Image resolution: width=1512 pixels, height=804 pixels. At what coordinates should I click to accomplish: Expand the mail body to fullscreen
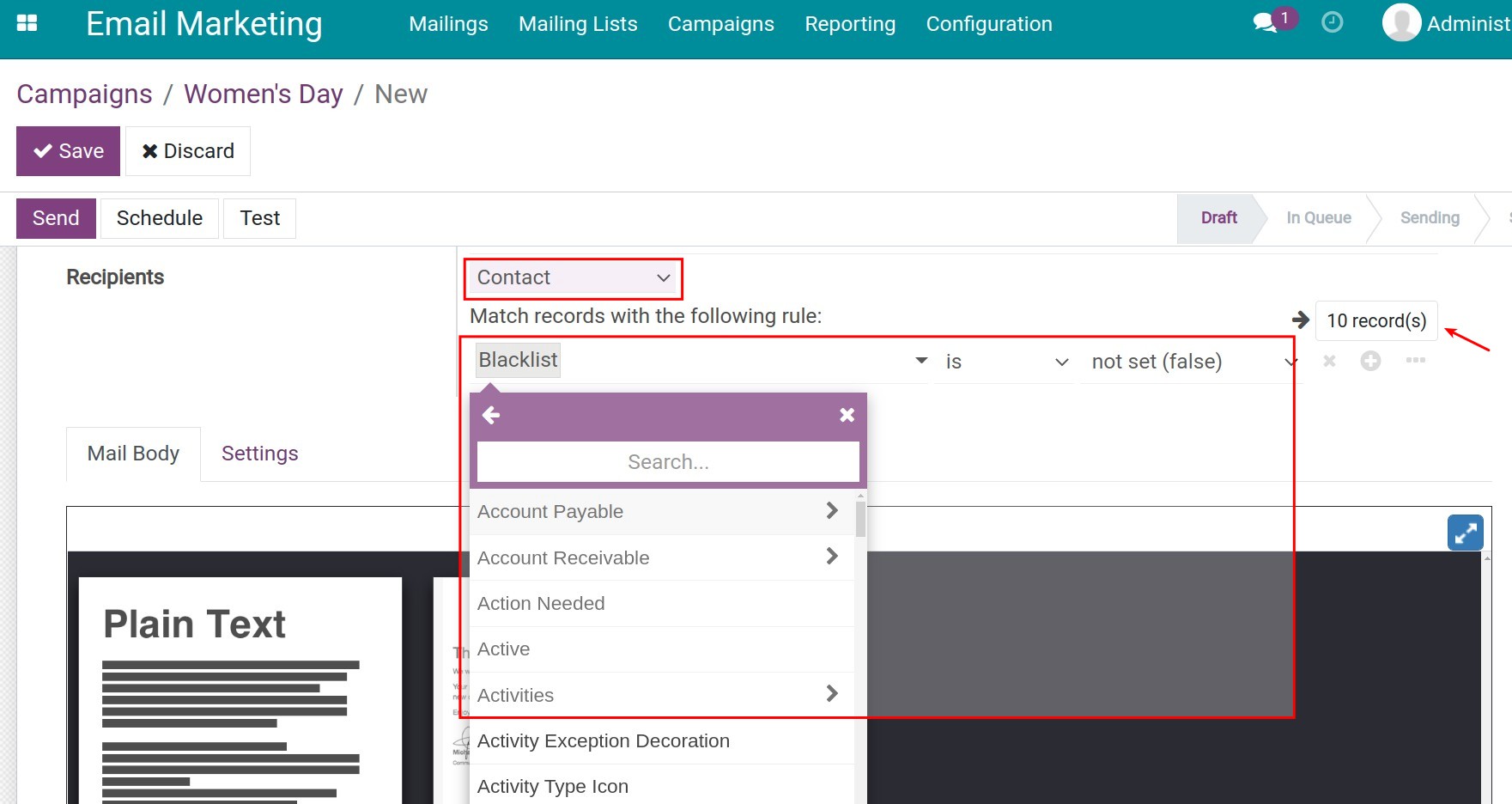pyautogui.click(x=1465, y=533)
